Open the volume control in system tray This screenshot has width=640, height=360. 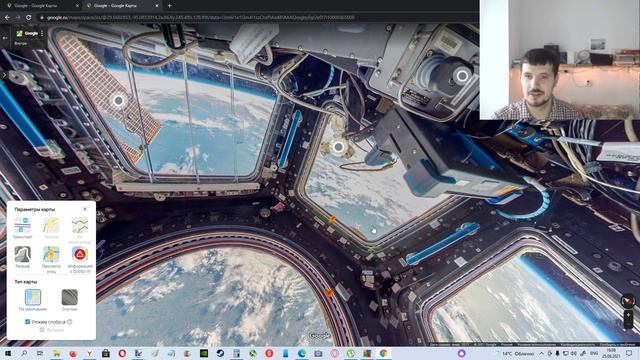click(573, 353)
